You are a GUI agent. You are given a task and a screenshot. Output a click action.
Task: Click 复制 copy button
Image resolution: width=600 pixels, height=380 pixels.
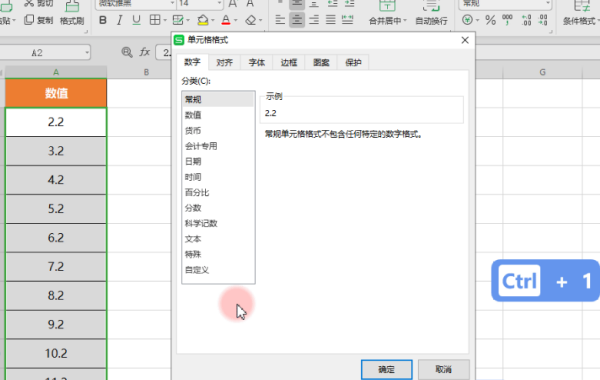[38, 20]
